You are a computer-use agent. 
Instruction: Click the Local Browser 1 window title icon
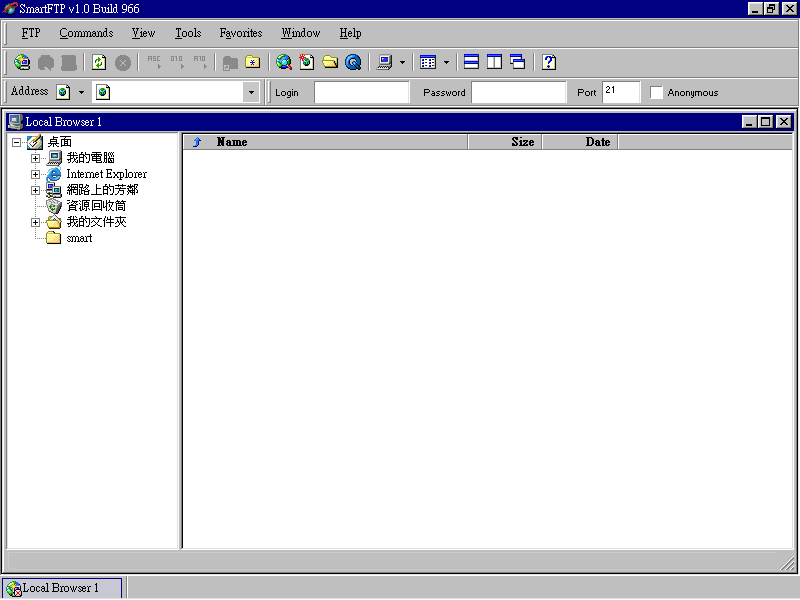pyautogui.click(x=16, y=121)
